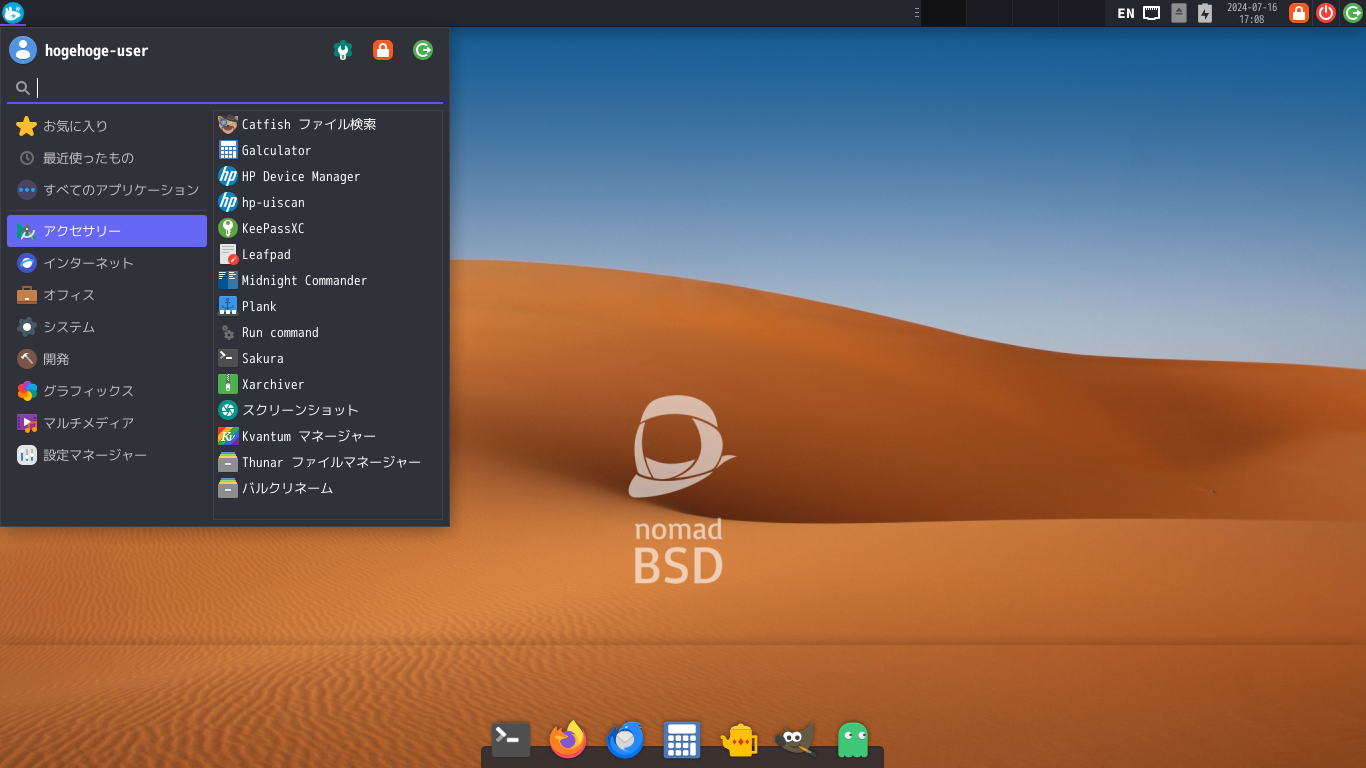Launch Midnight Commander
The height and width of the screenshot is (768, 1366).
tap(328, 280)
